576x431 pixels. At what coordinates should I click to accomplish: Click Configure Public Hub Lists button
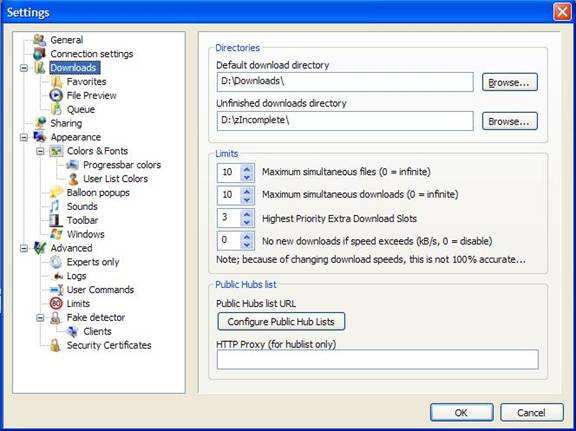pos(281,322)
